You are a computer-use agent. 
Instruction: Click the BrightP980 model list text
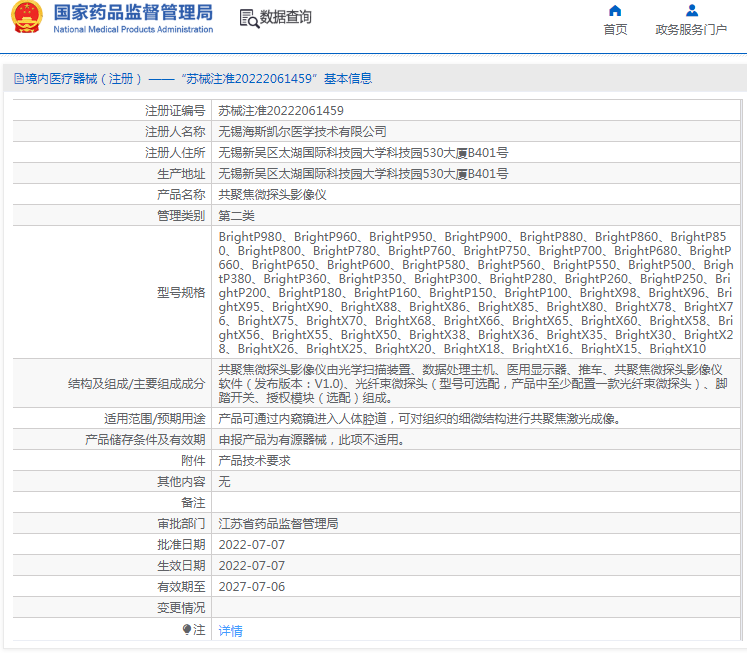[x=476, y=292]
